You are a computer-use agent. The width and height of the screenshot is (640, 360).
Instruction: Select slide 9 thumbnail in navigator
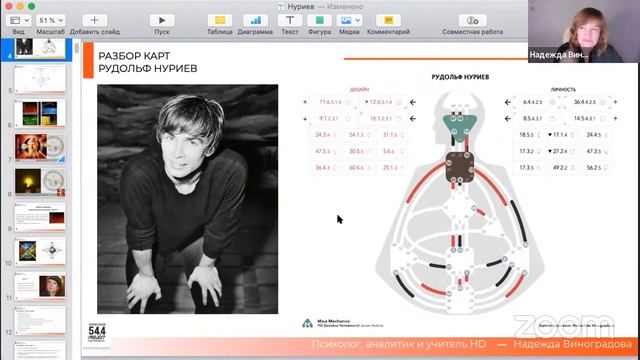coord(40,217)
